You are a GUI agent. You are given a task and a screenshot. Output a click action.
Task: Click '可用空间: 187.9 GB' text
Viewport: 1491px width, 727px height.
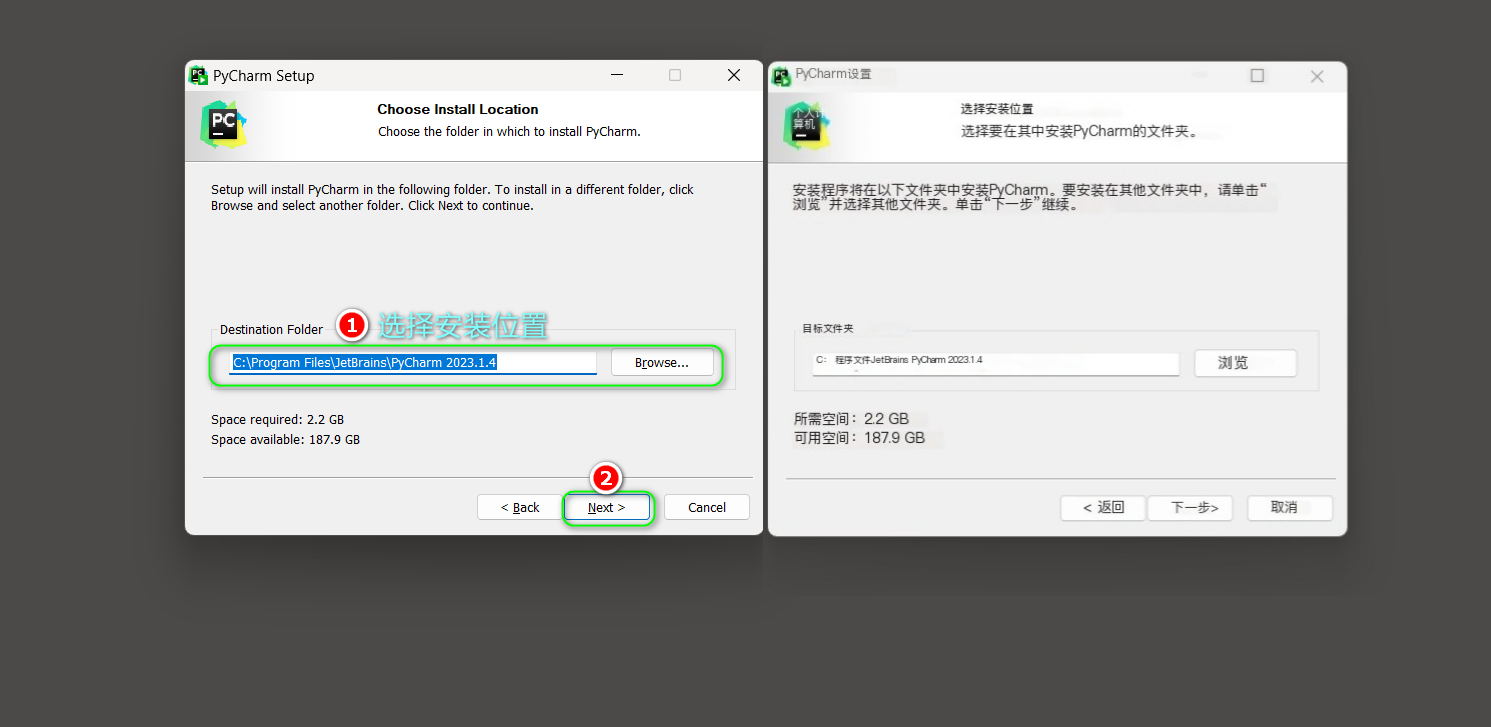pos(859,438)
